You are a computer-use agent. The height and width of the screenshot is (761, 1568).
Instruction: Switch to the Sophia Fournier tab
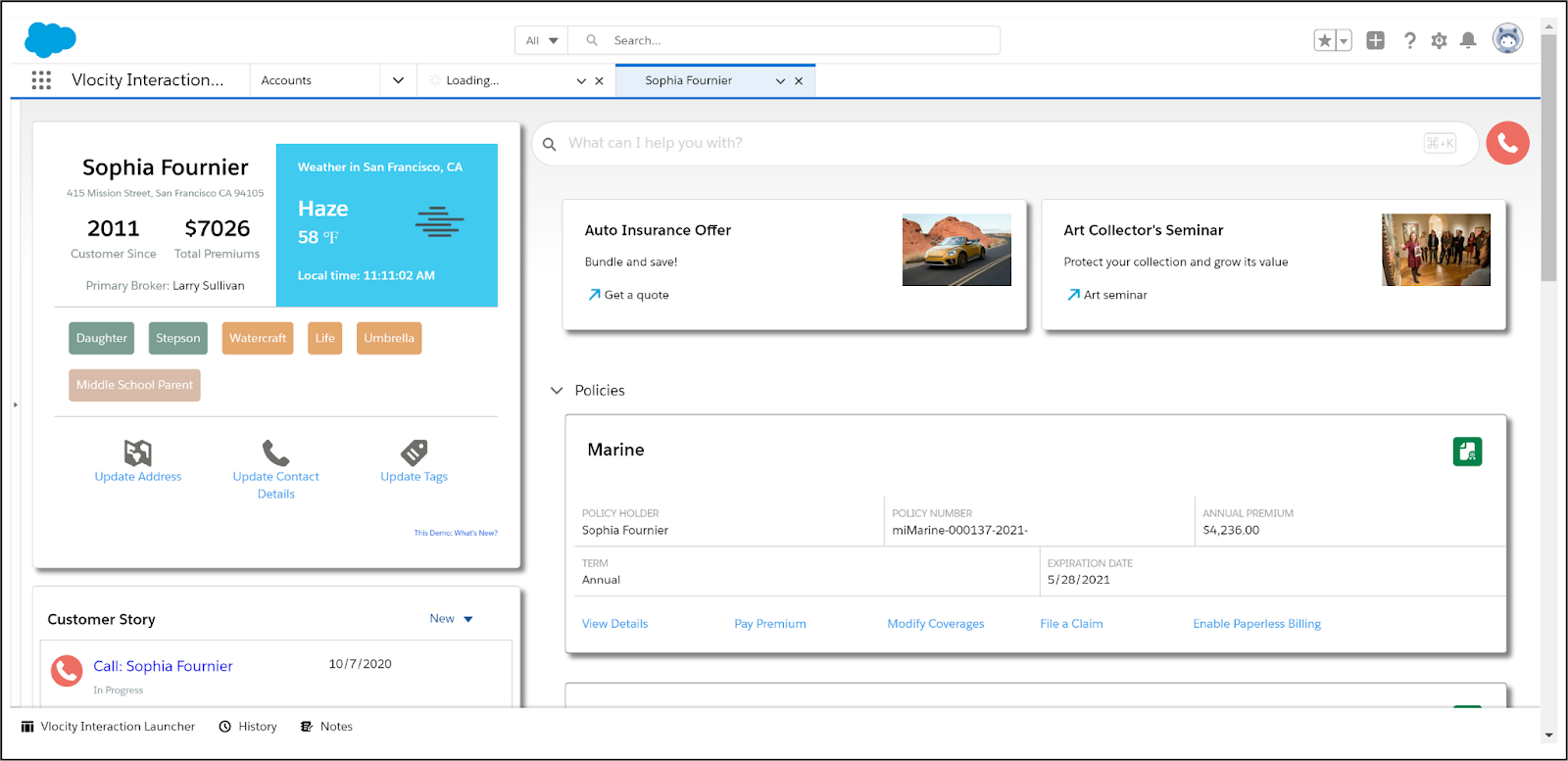pos(689,80)
